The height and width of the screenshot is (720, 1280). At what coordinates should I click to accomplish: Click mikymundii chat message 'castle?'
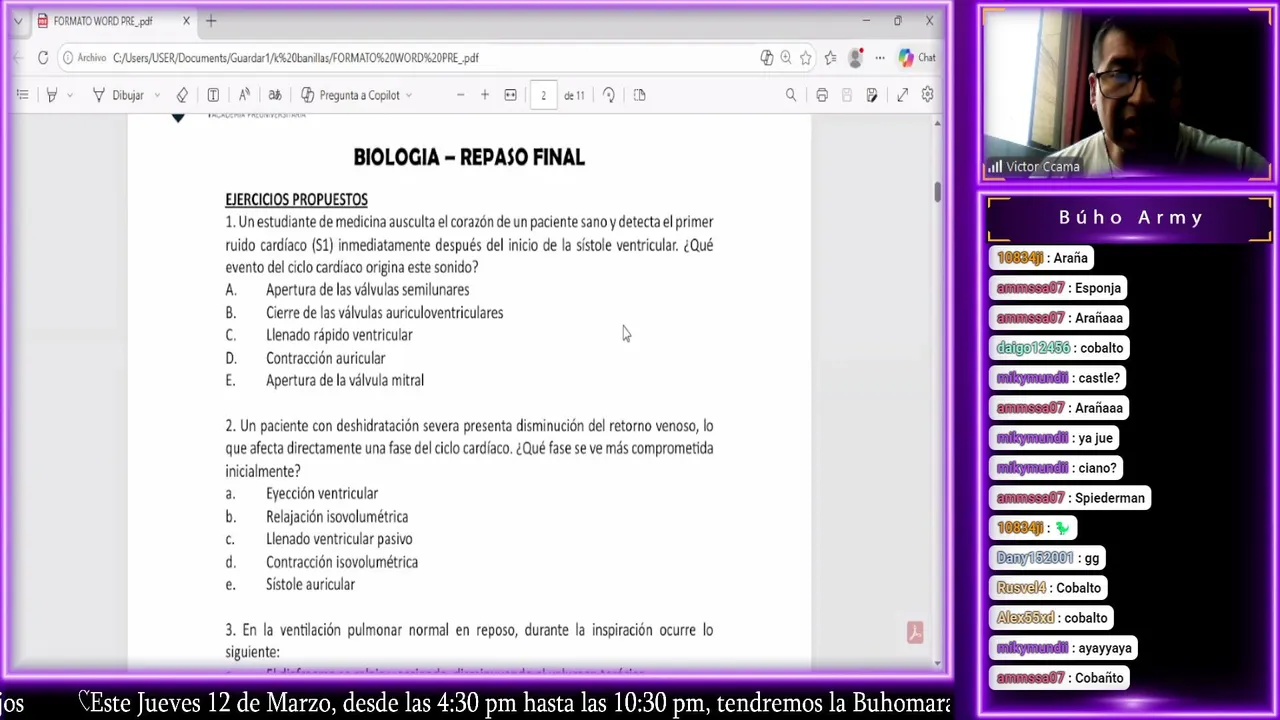(1058, 378)
